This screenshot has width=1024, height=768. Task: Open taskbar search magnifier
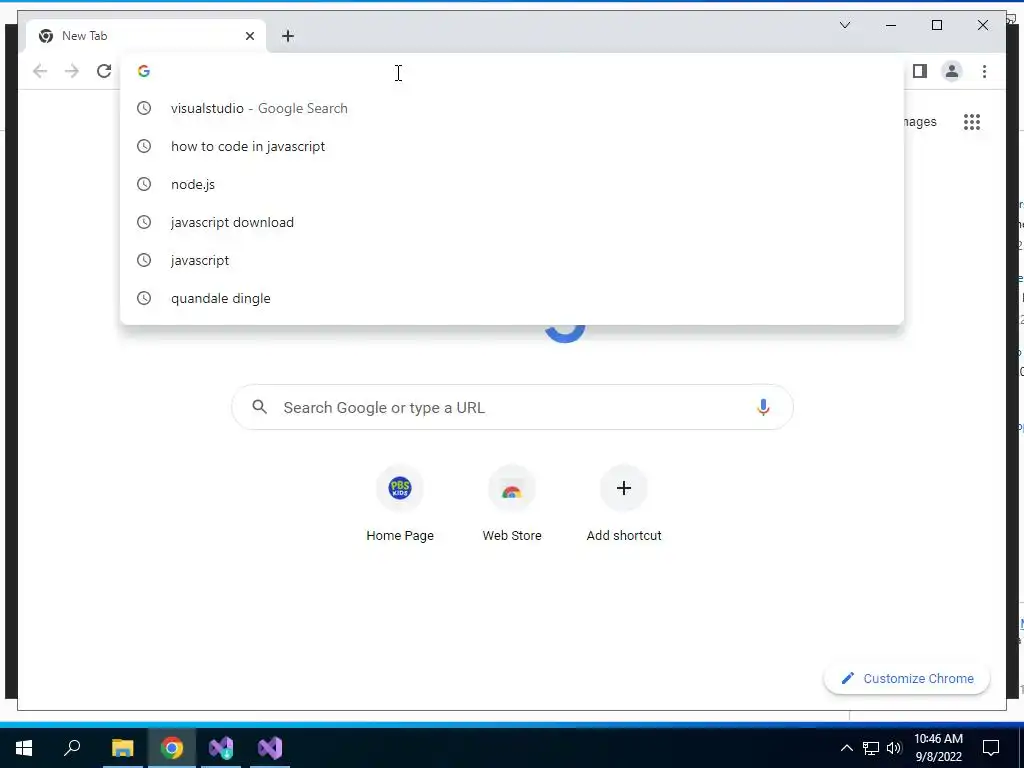coord(72,748)
